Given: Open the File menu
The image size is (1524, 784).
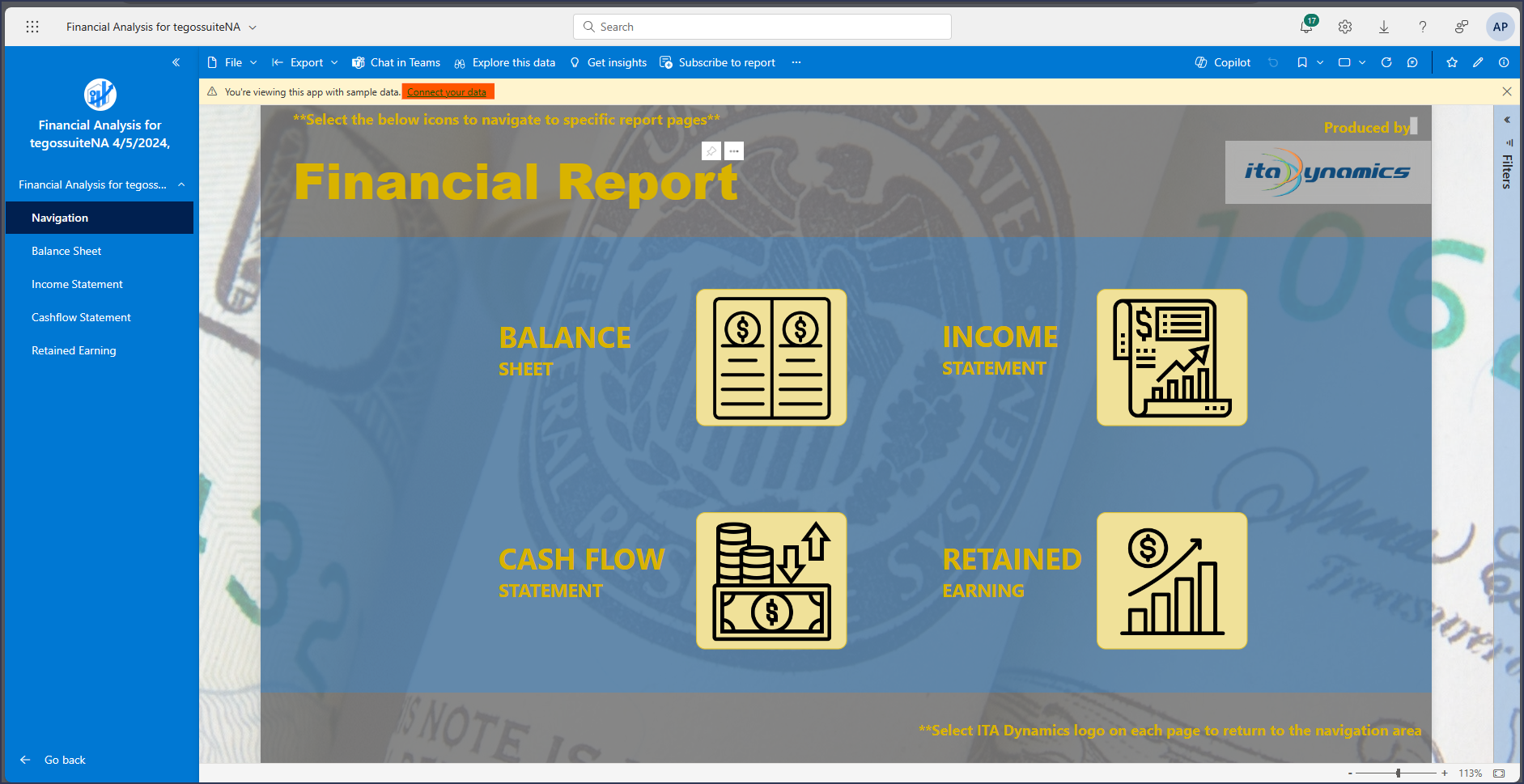Looking at the screenshot, I should point(232,62).
